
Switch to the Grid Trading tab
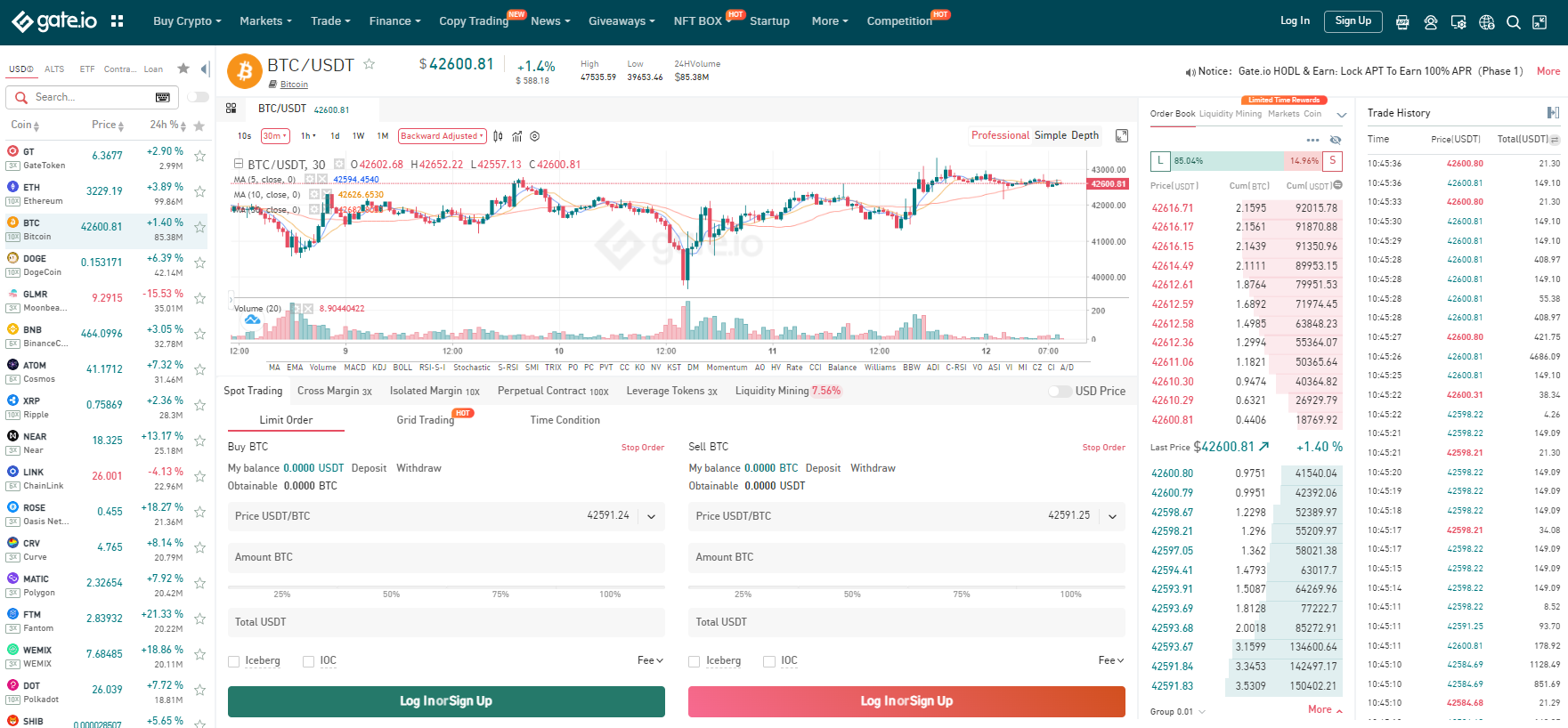425,420
